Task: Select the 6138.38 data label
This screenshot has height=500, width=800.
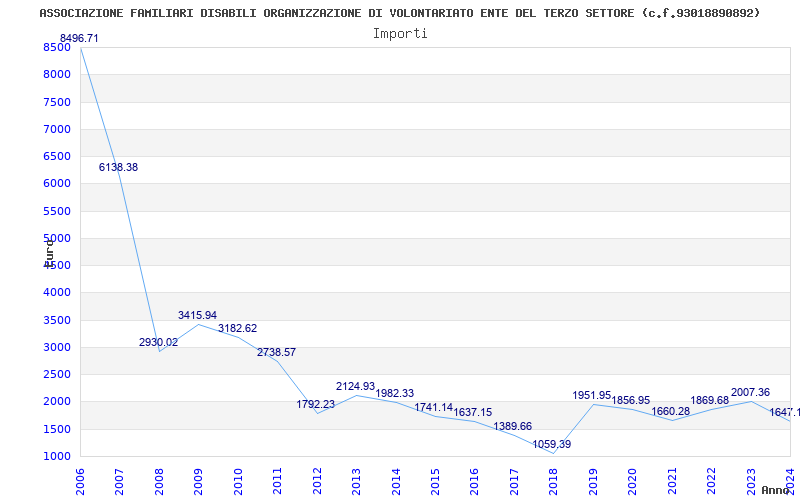Action: (x=118, y=167)
